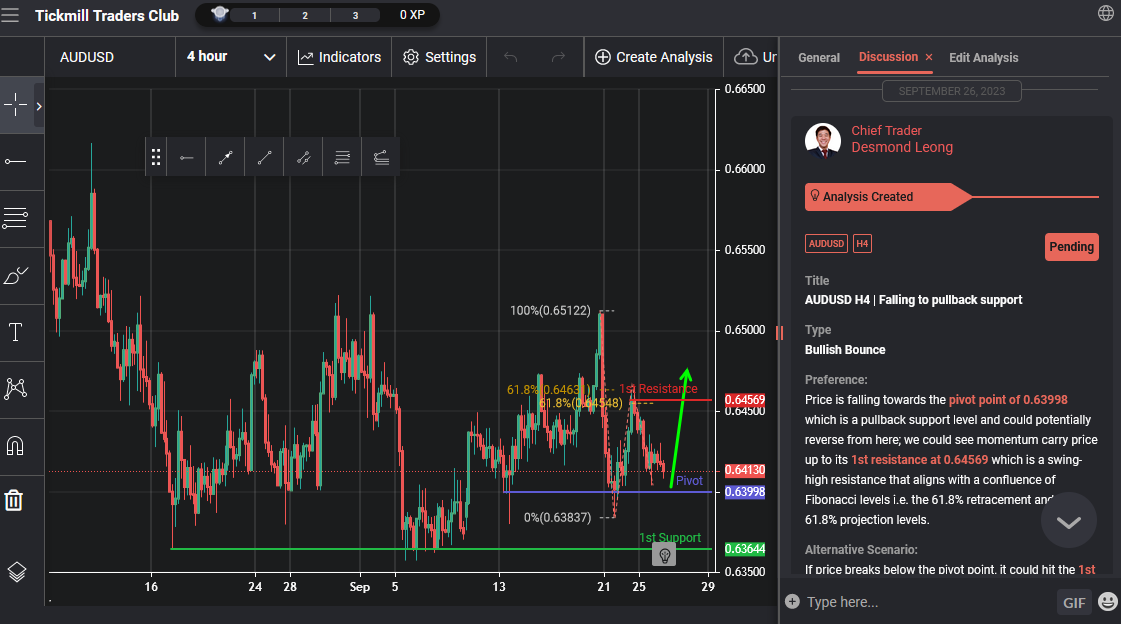Click the Sep date marker on time axis
This screenshot has height=624, width=1121.
point(360,587)
